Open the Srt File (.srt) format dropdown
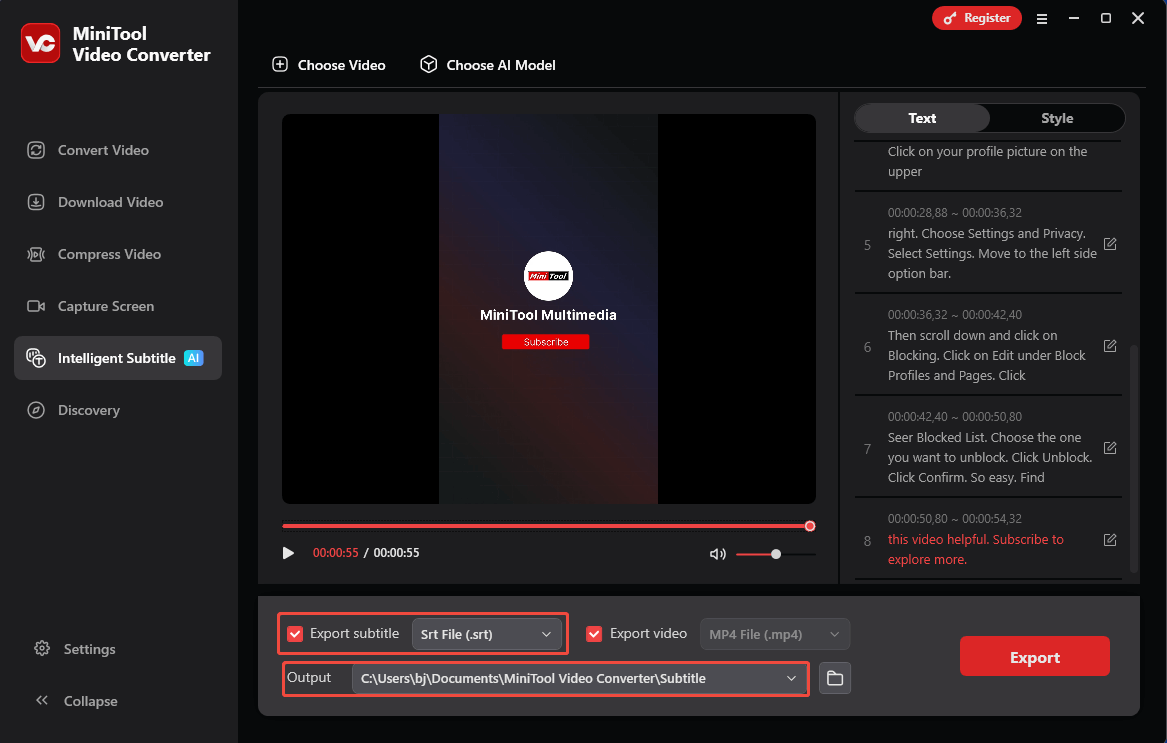 point(487,634)
